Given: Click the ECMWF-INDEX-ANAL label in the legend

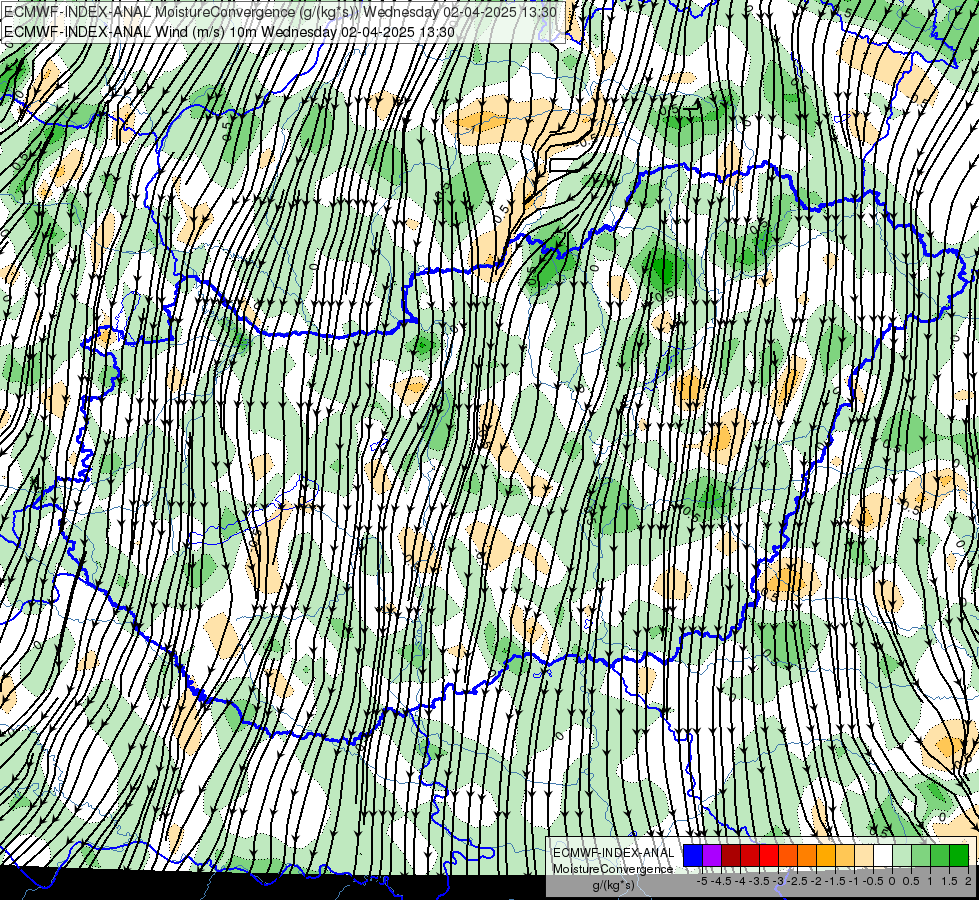Looking at the screenshot, I should 613,853.
